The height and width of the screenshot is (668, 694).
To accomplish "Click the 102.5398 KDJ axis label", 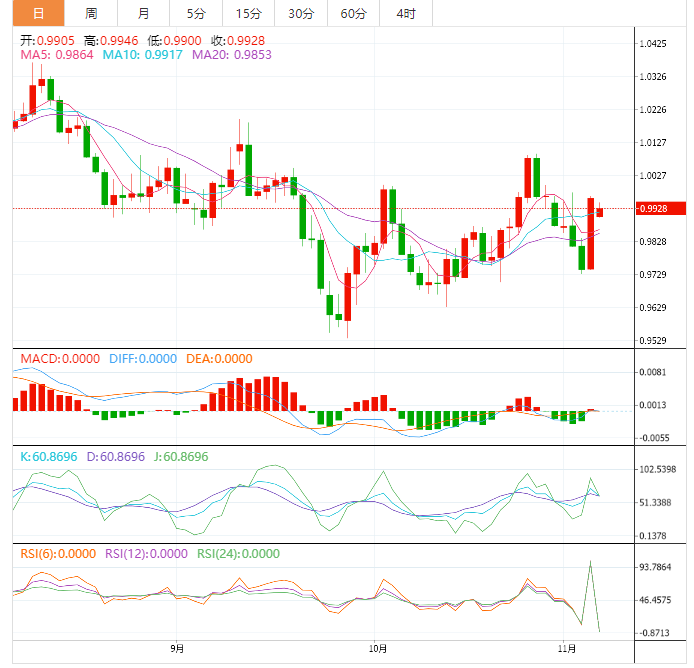I will pos(658,470).
